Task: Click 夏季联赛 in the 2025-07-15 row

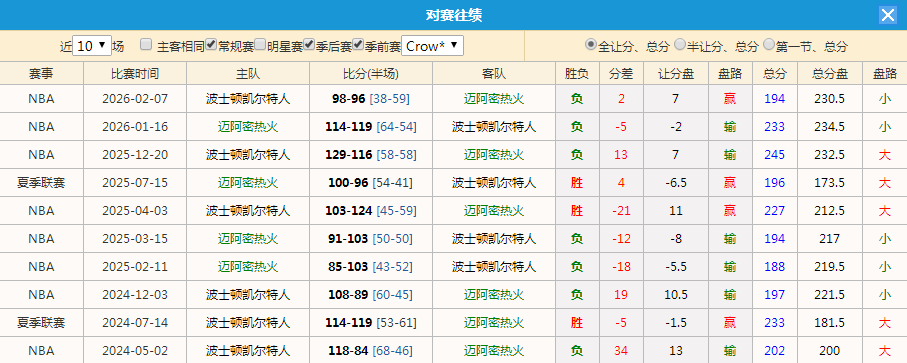Action: pos(41,183)
